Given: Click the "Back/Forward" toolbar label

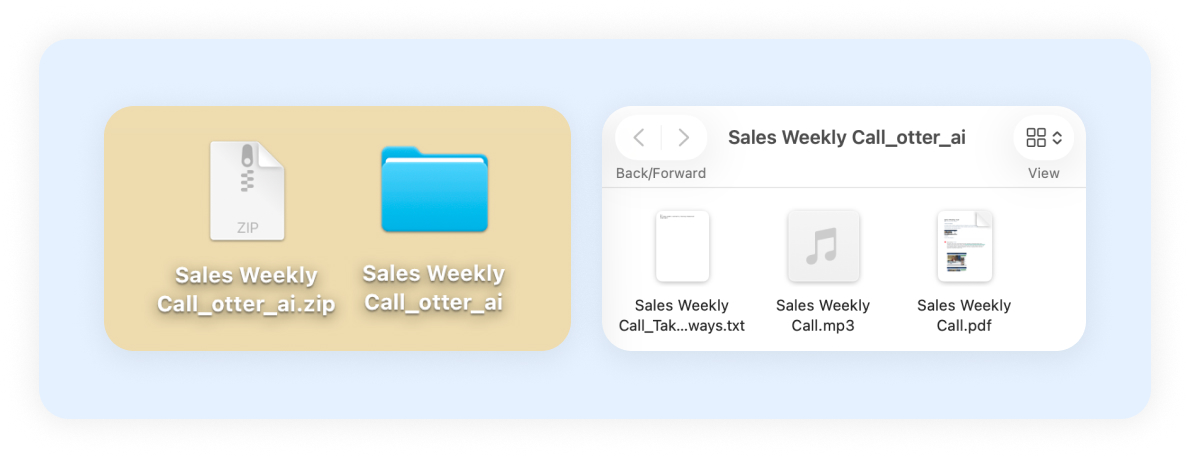Looking at the screenshot, I should 661,173.
